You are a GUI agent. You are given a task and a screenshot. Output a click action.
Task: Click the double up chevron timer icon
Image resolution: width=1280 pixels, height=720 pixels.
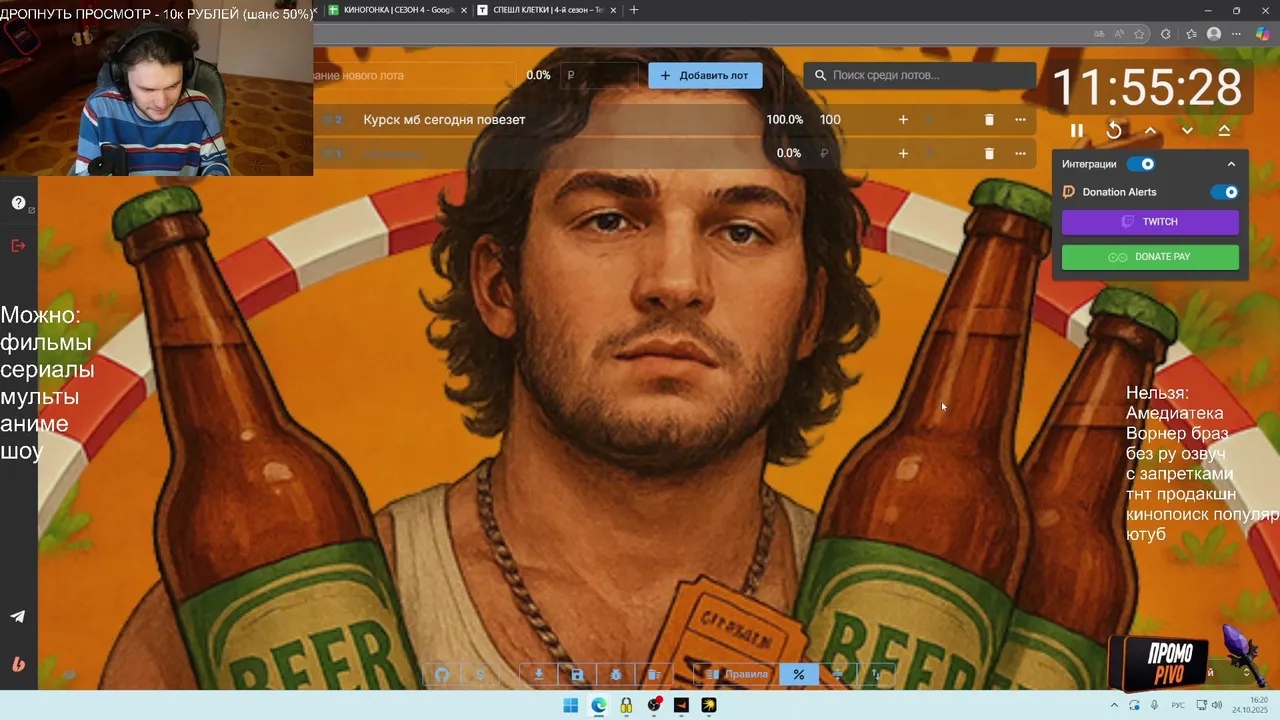click(x=1224, y=130)
